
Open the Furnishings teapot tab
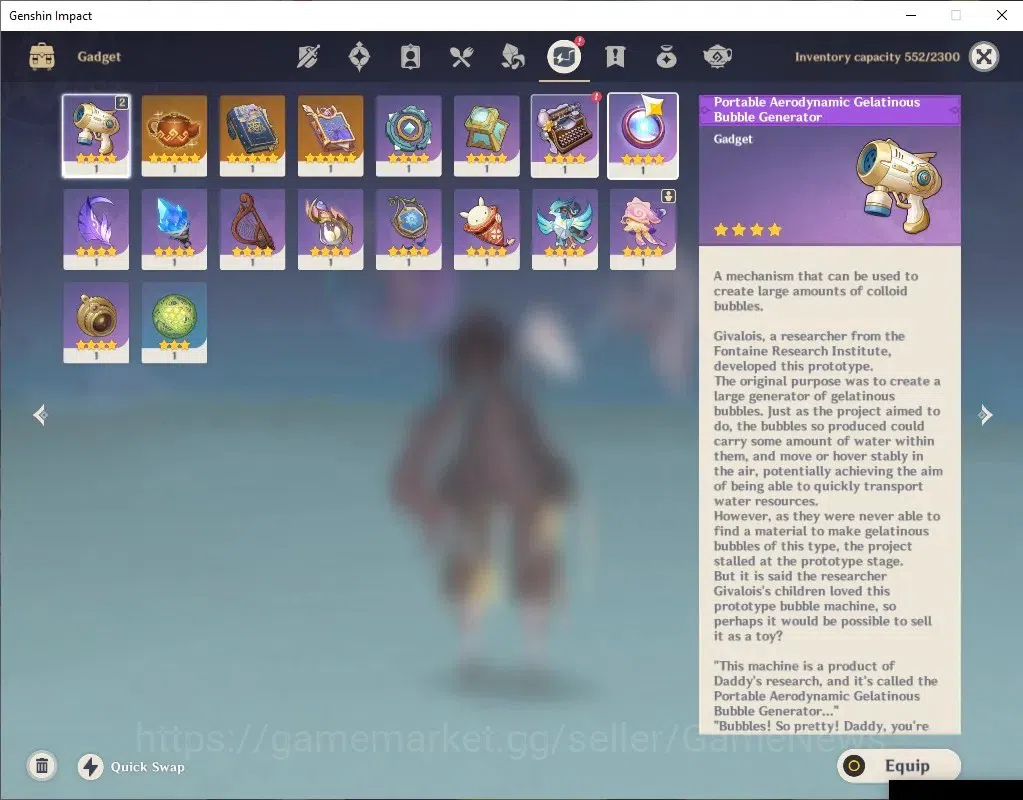coord(717,57)
